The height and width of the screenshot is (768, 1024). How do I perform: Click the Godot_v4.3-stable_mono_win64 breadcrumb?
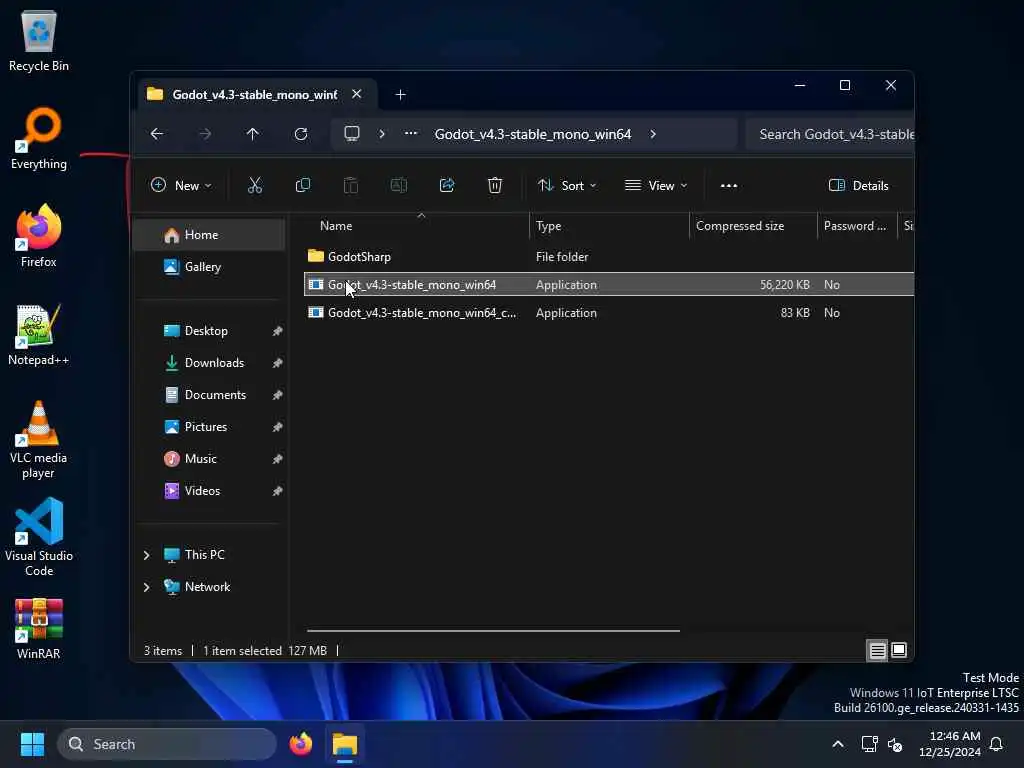point(533,134)
